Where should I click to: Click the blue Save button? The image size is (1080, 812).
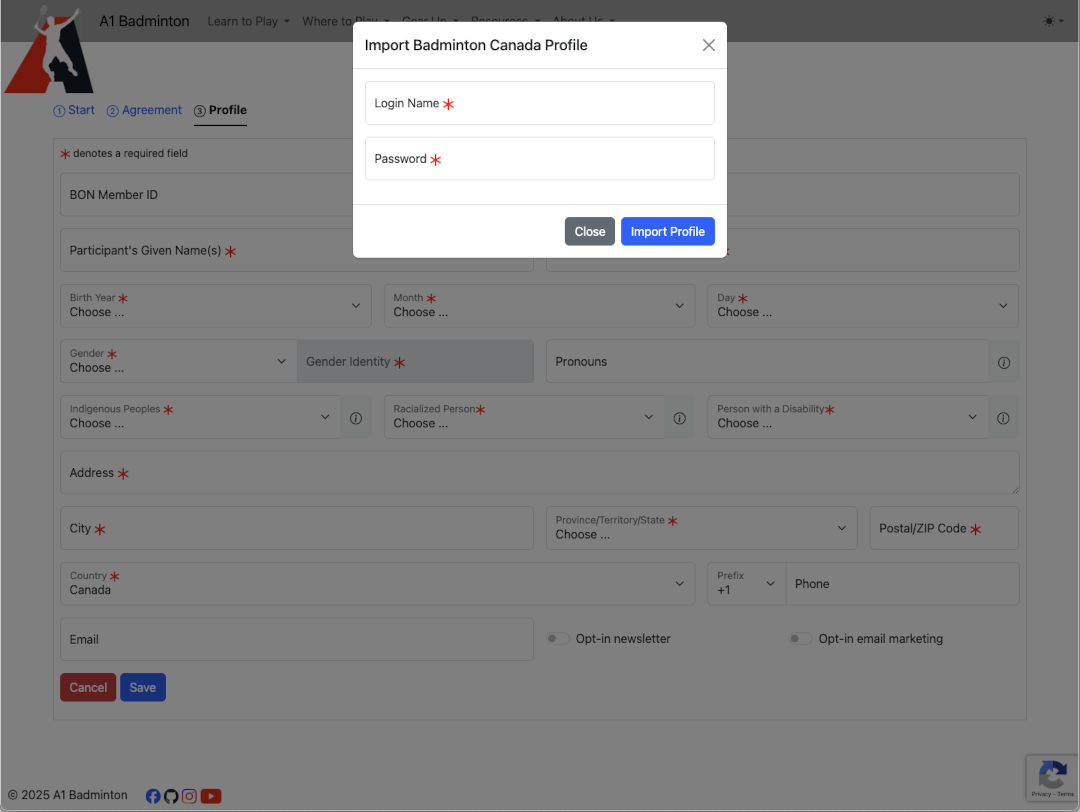click(143, 687)
